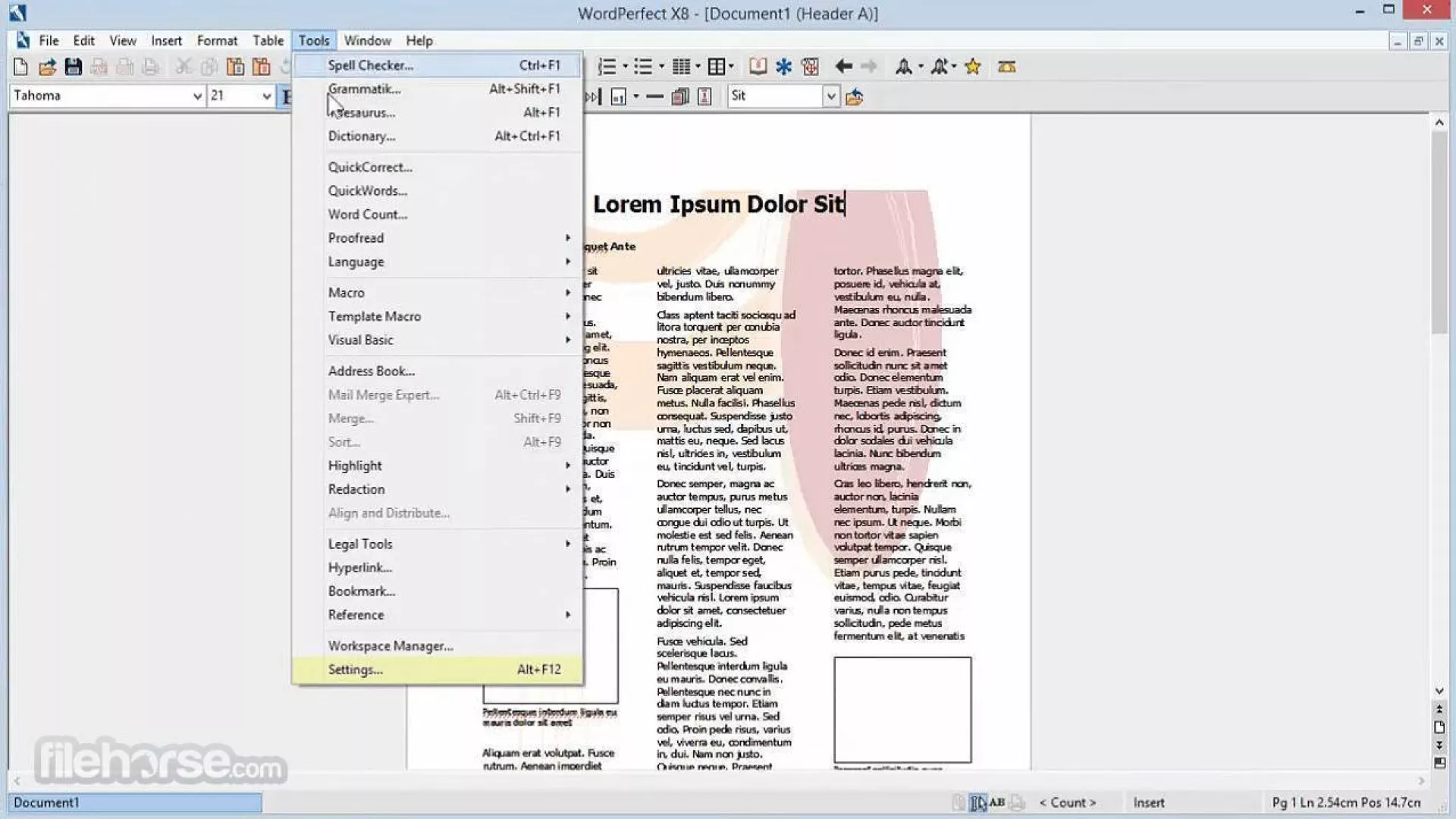Save document with the floppy disk icon

(x=73, y=67)
